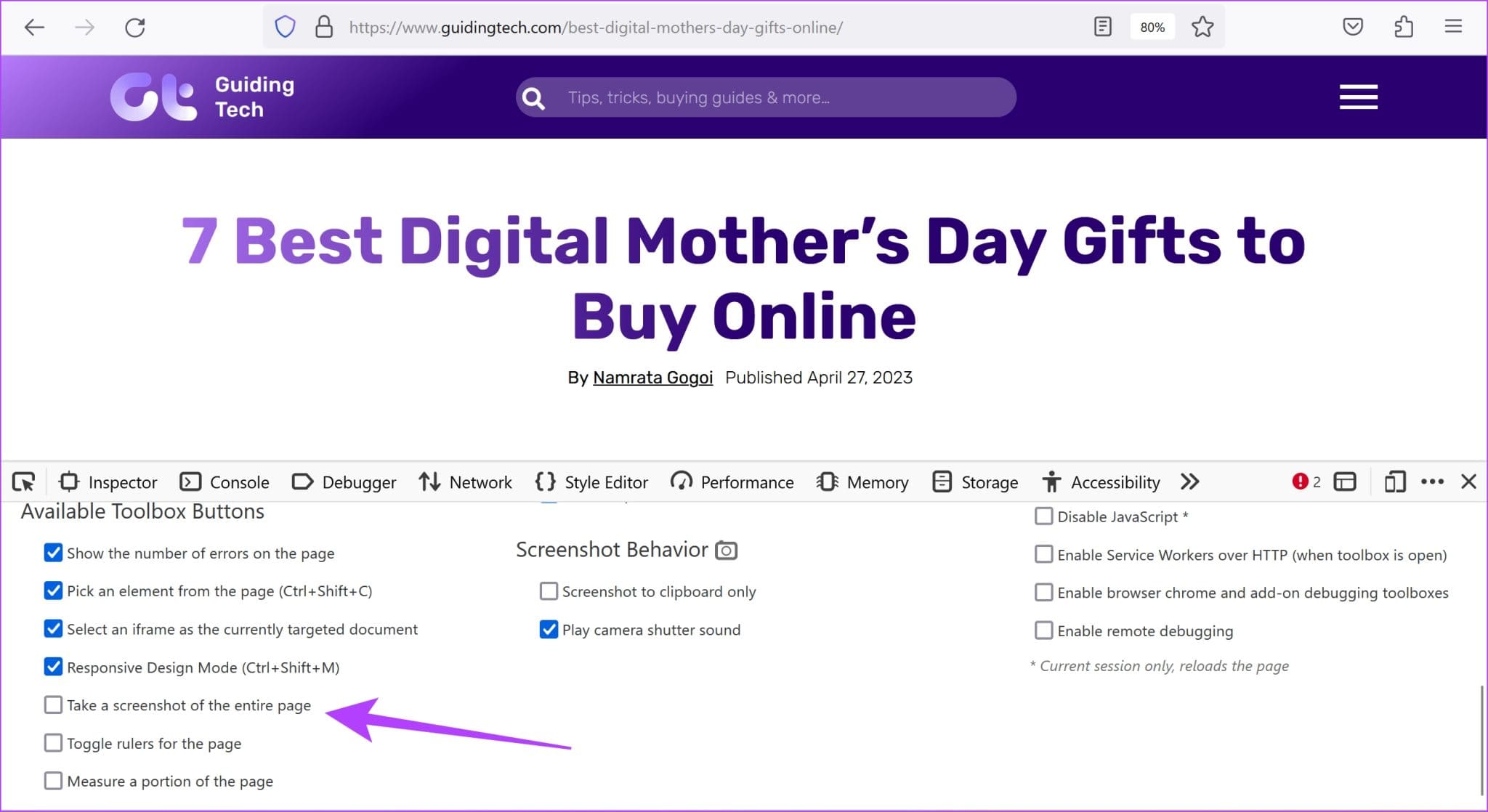Enable Screenshot to clipboard only
The width and height of the screenshot is (1488, 812).
tap(549, 591)
